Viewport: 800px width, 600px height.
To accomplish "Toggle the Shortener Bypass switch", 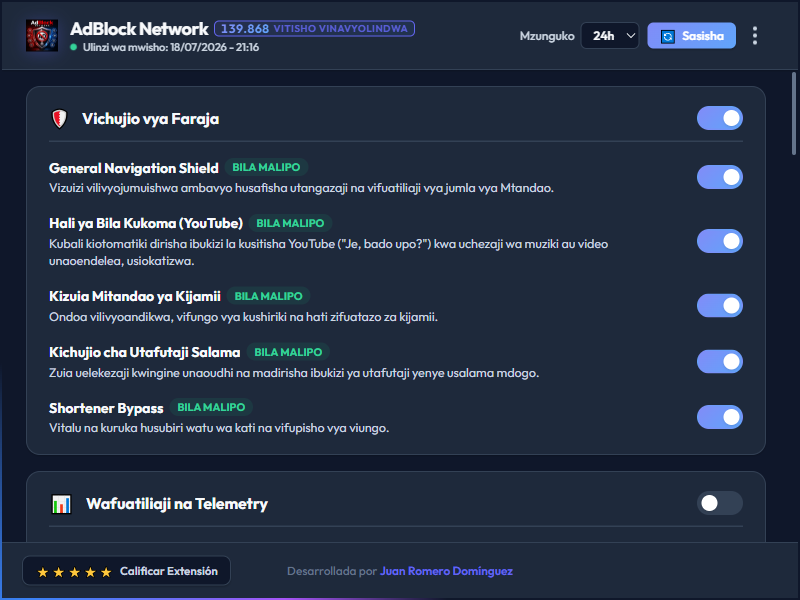I will (719, 417).
